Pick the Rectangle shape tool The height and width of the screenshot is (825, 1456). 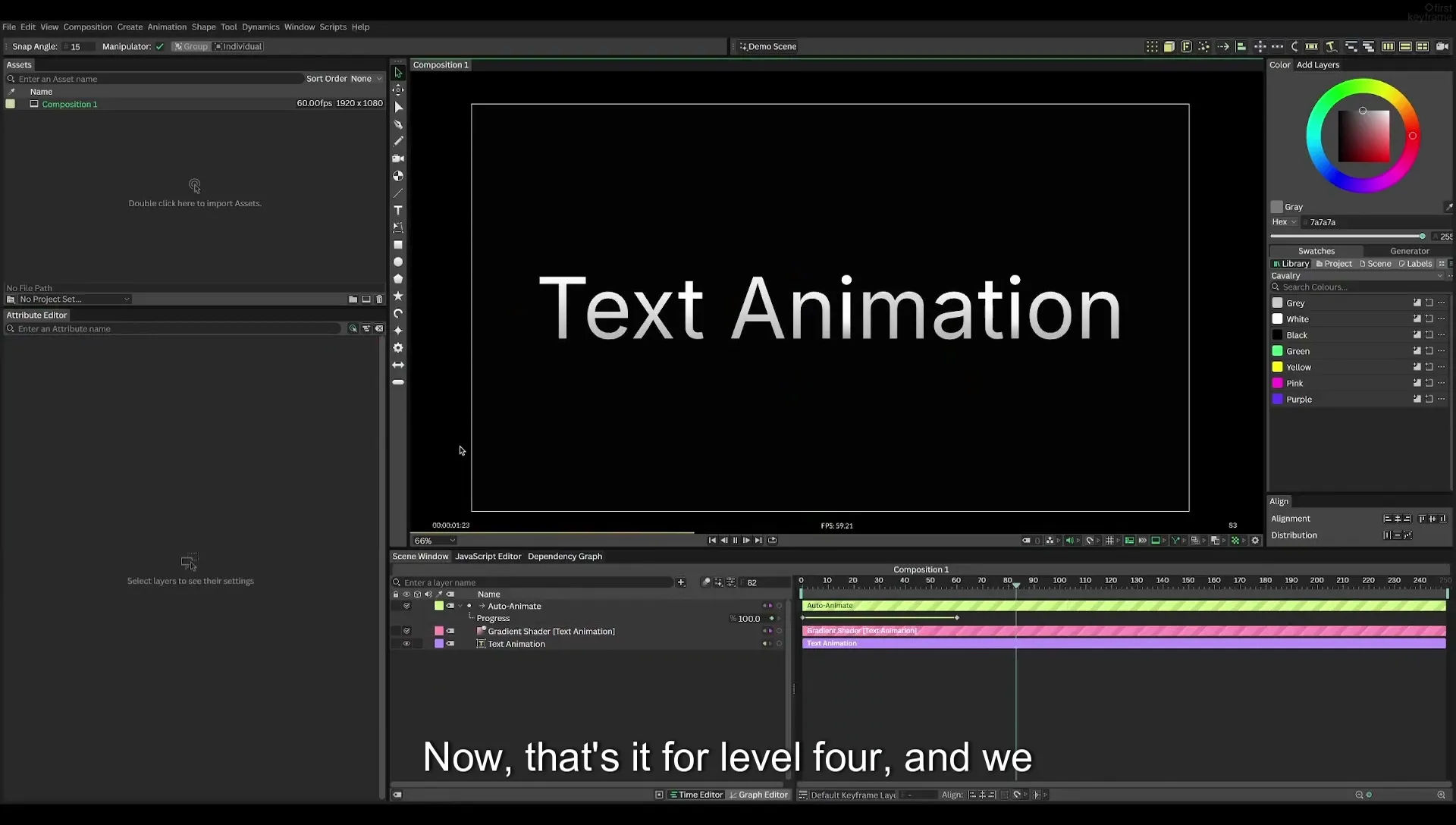(x=398, y=245)
